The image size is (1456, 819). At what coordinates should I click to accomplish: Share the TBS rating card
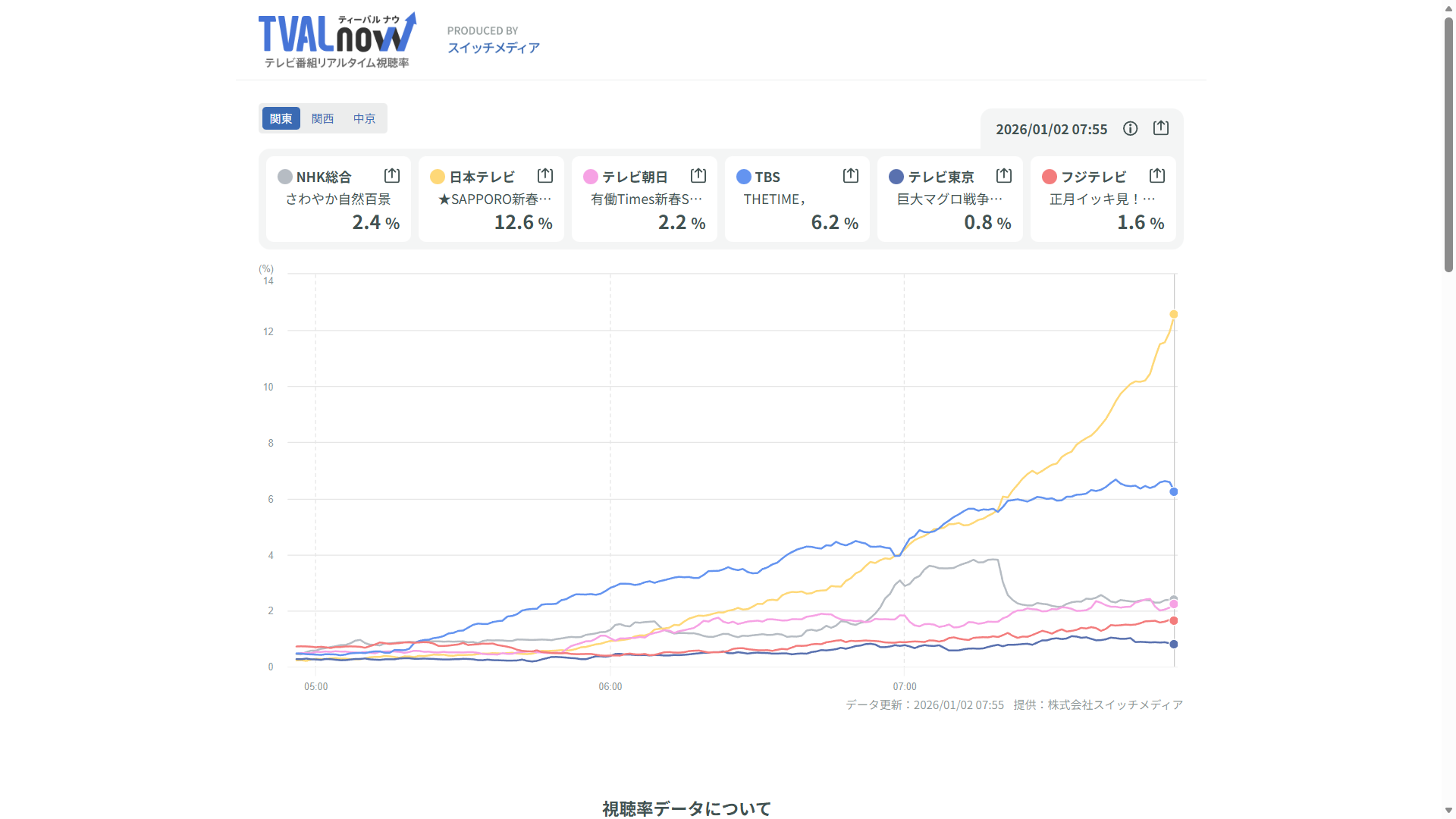point(850,176)
